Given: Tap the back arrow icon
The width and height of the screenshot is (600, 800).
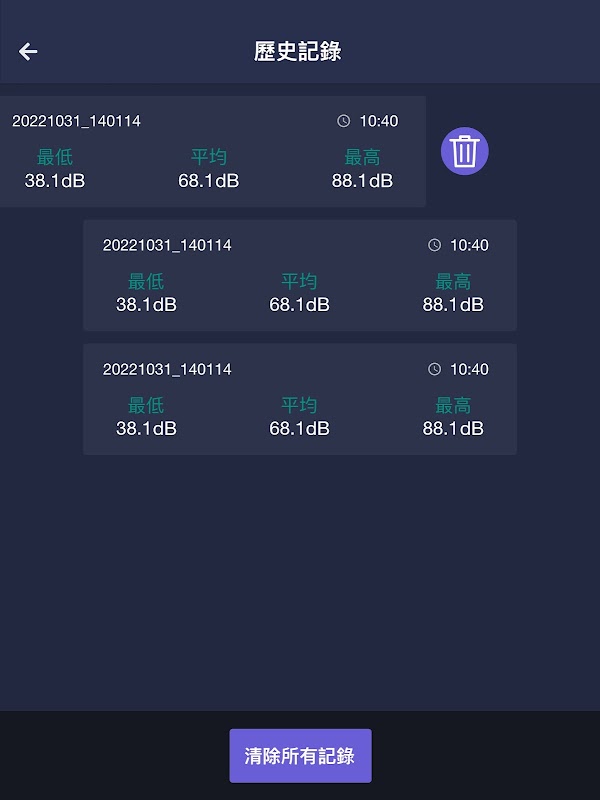Looking at the screenshot, I should 28,52.
